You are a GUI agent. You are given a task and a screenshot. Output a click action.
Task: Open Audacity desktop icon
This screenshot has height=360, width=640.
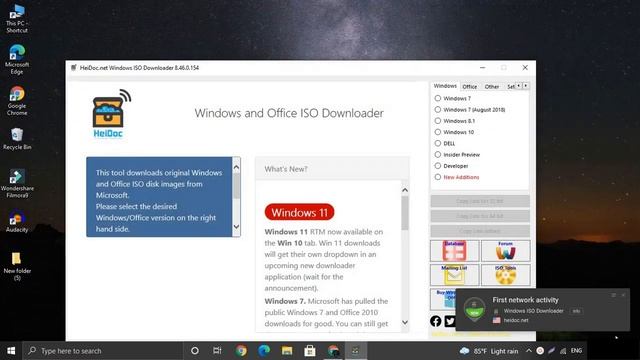[x=17, y=222]
